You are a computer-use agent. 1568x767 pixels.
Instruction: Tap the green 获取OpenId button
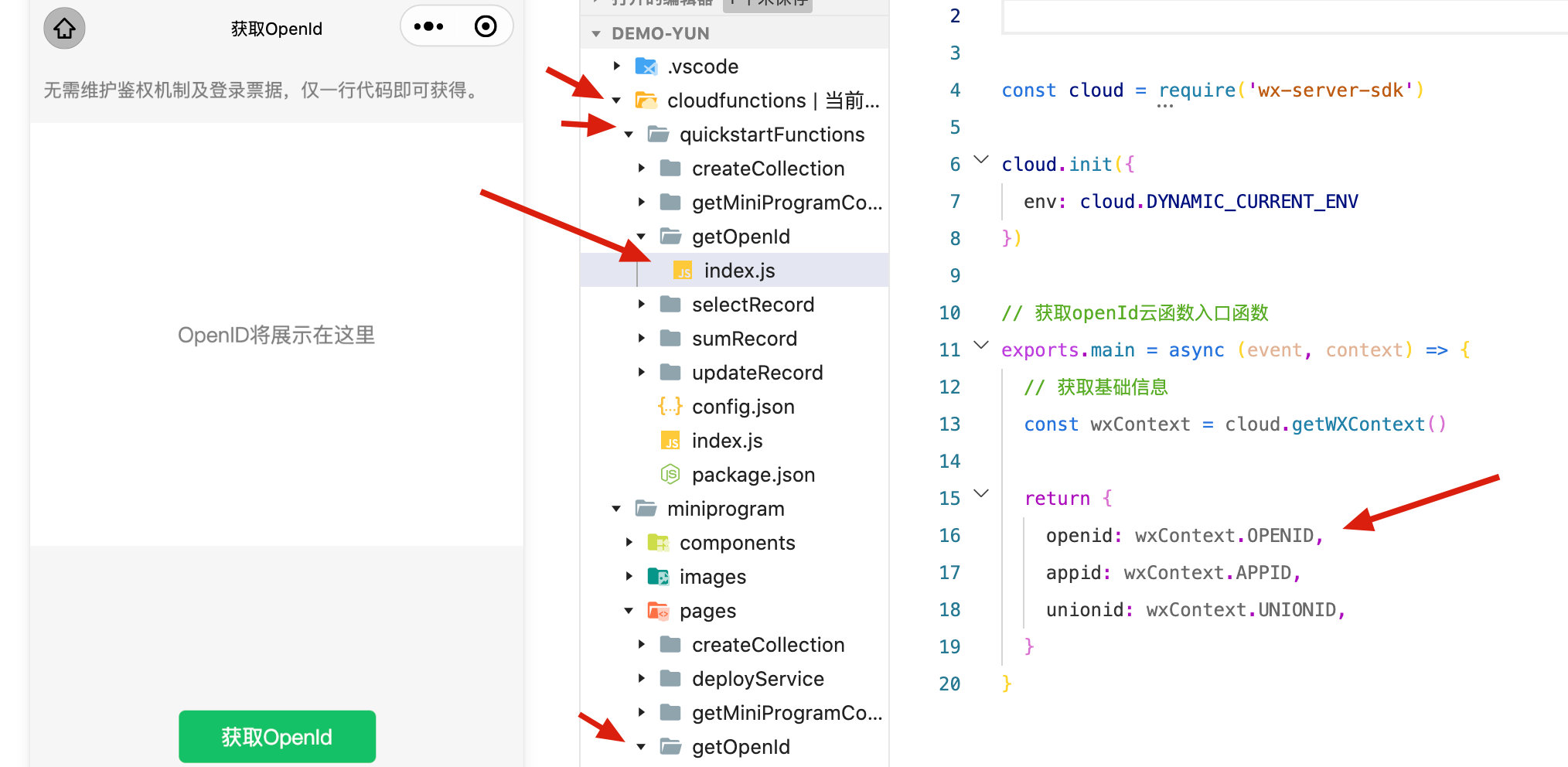click(277, 737)
